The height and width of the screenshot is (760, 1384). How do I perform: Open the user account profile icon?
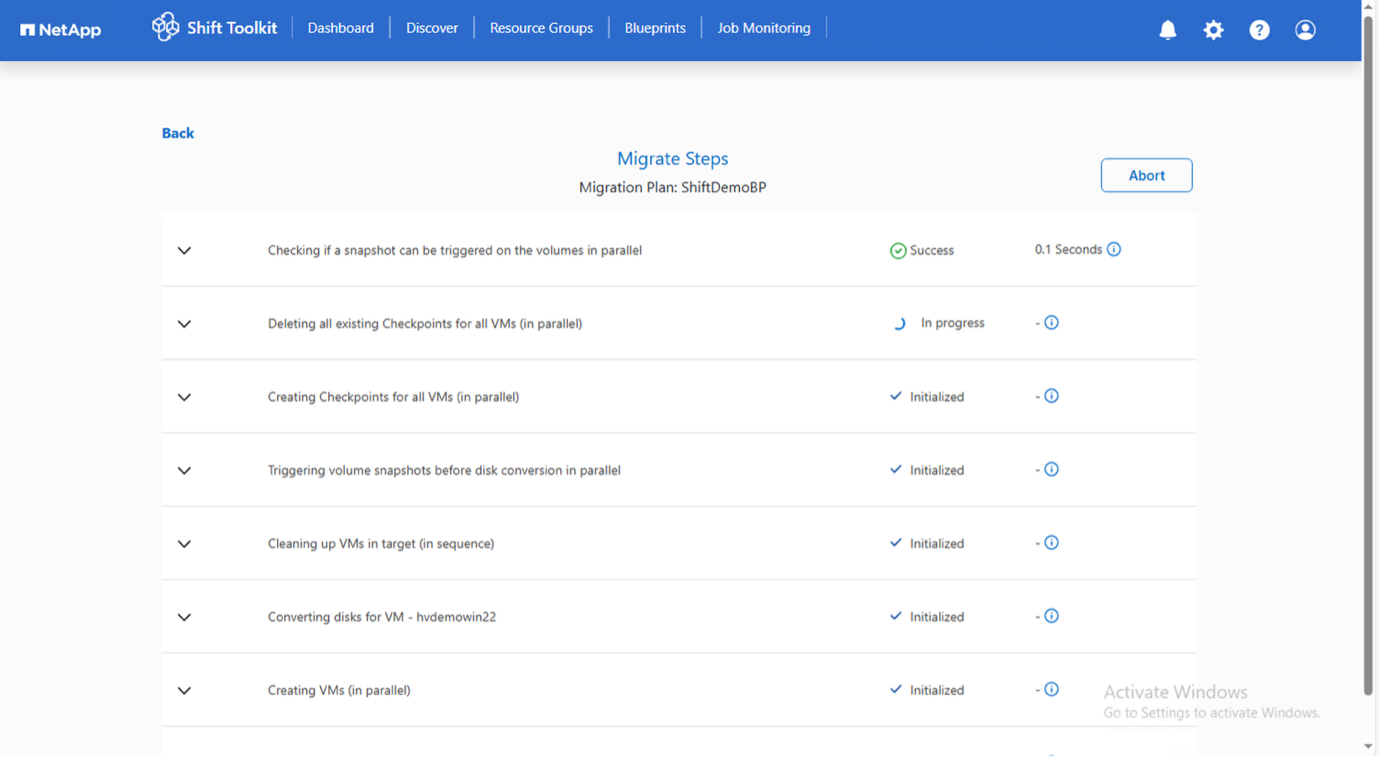click(1305, 30)
